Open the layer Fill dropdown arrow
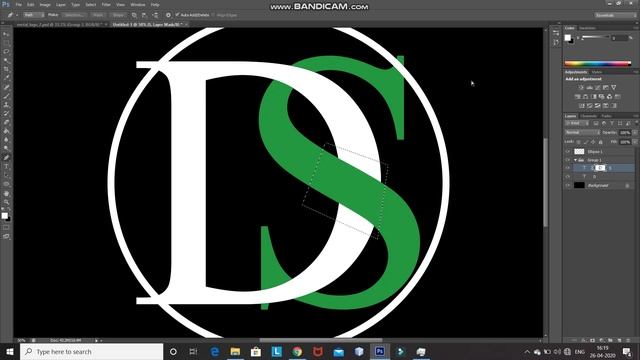 tap(635, 142)
